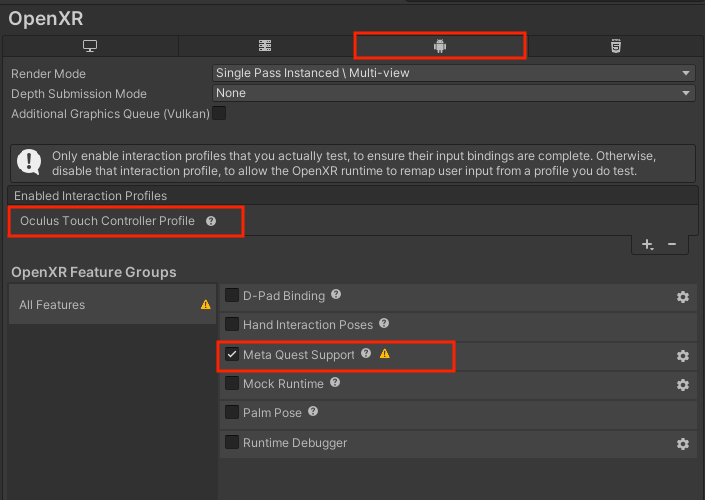Image resolution: width=705 pixels, height=500 pixels.
Task: Add an interaction profile with plus button
Action: coord(647,244)
